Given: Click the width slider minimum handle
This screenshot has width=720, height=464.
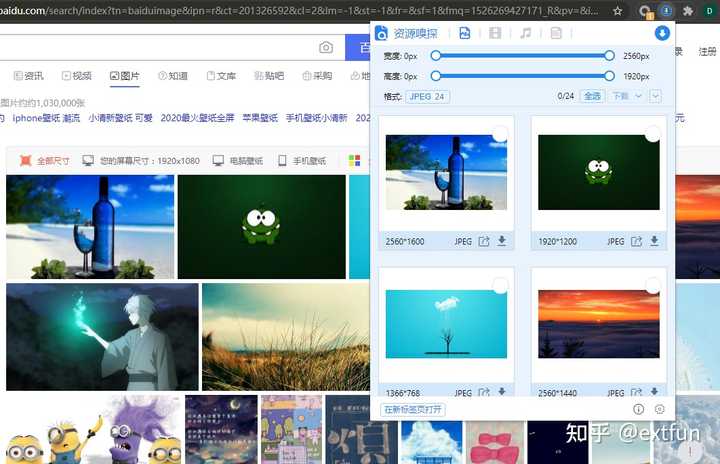Looking at the screenshot, I should [436, 56].
